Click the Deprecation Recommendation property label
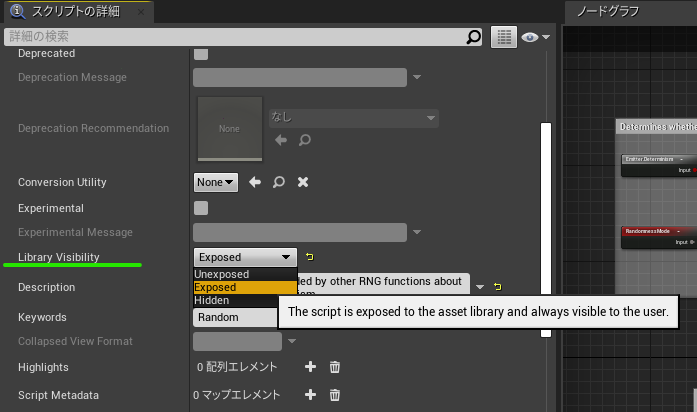This screenshot has width=697, height=412. click(93, 128)
